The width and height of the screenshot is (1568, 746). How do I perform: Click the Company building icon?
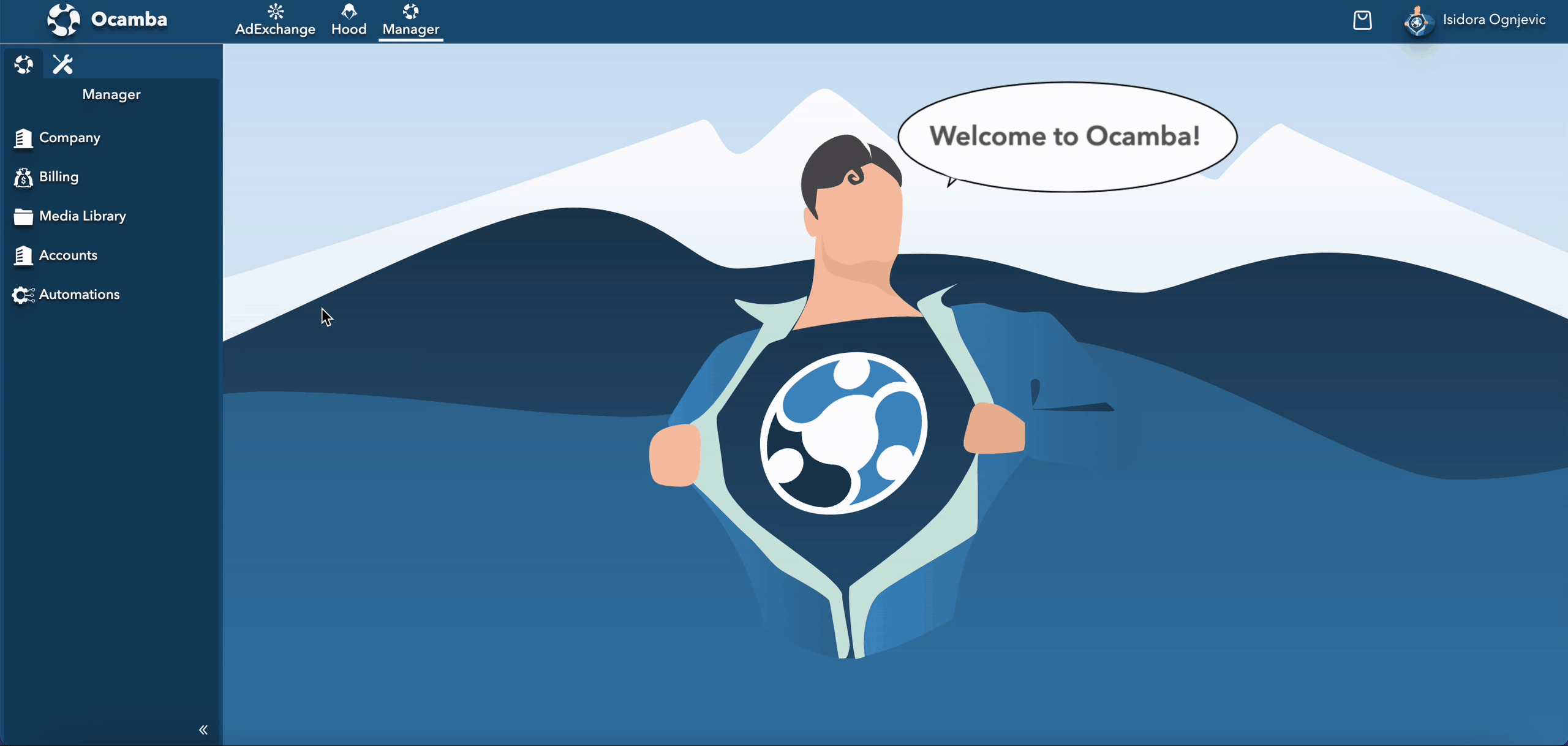(x=23, y=138)
